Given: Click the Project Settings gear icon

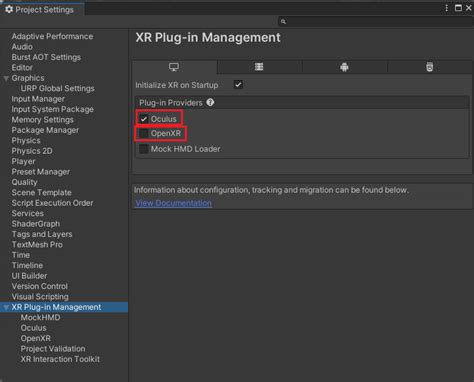Looking at the screenshot, I should [x=9, y=9].
